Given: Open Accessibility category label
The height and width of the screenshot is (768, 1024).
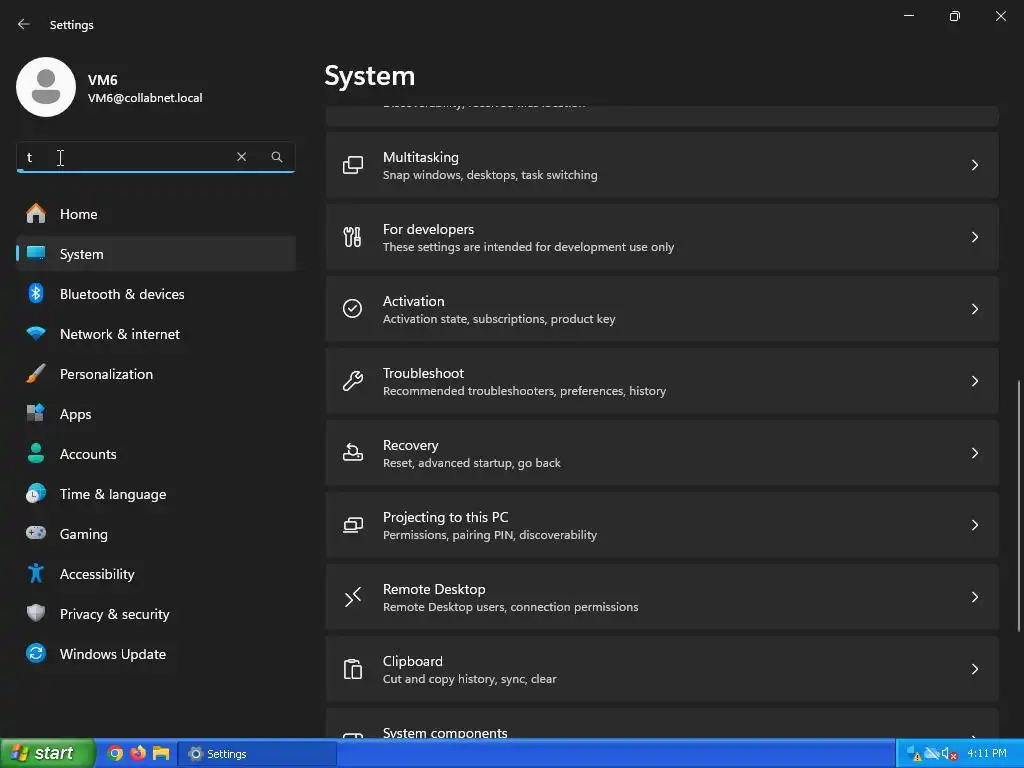Looking at the screenshot, I should pos(97,574).
